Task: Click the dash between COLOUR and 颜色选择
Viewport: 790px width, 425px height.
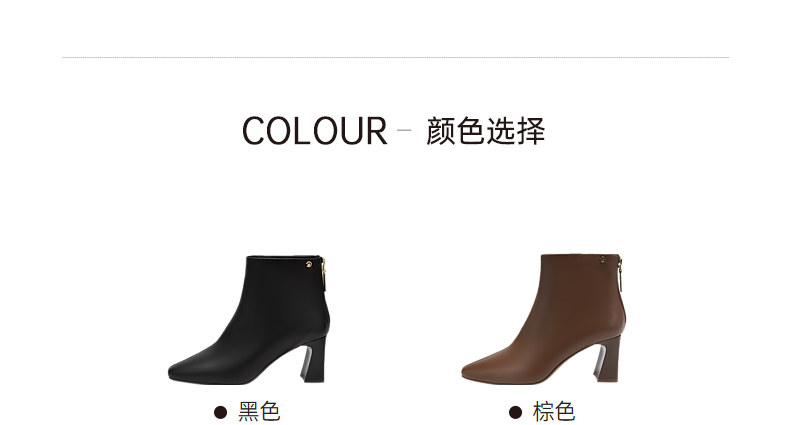Action: 404,130
